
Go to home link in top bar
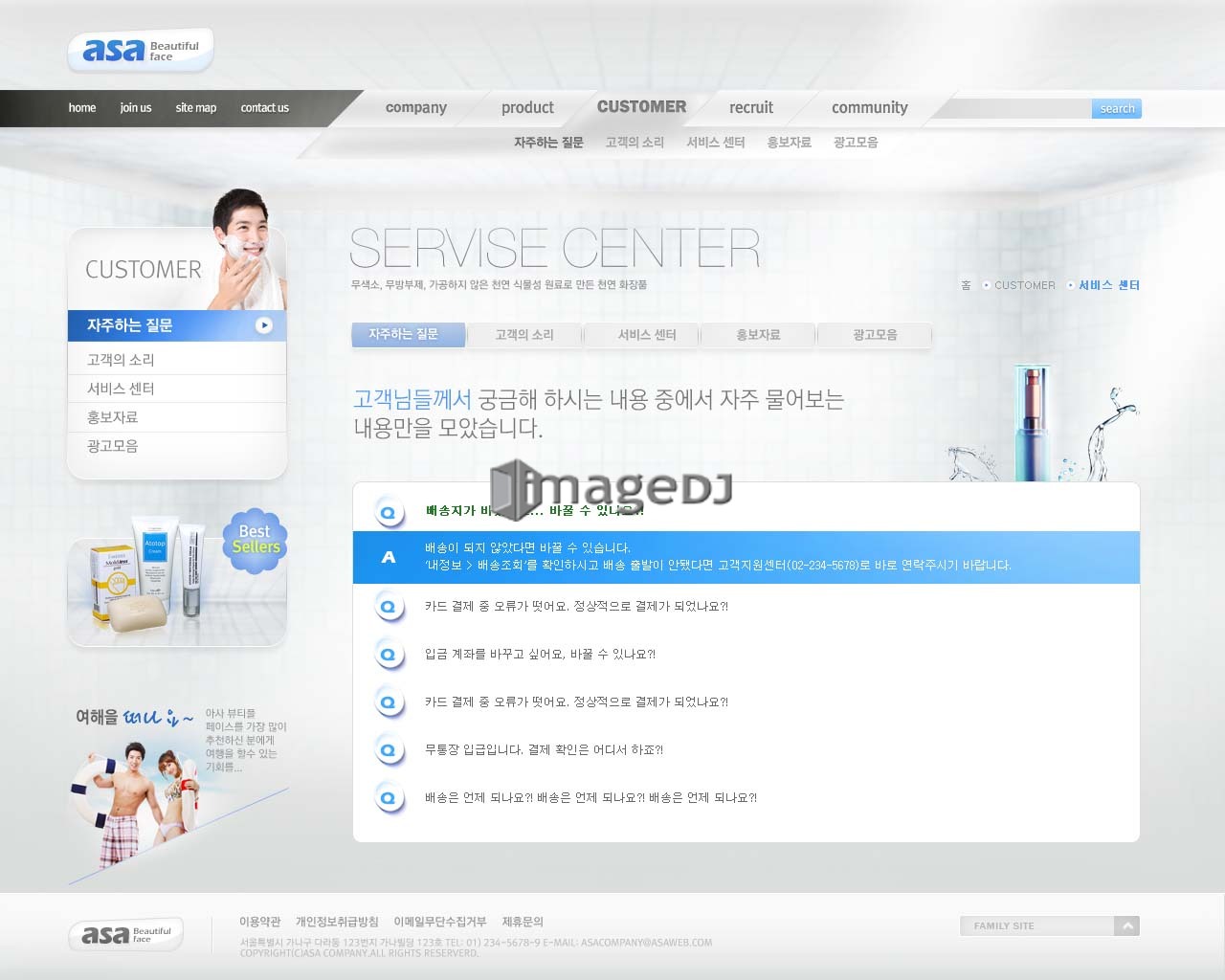[x=82, y=108]
